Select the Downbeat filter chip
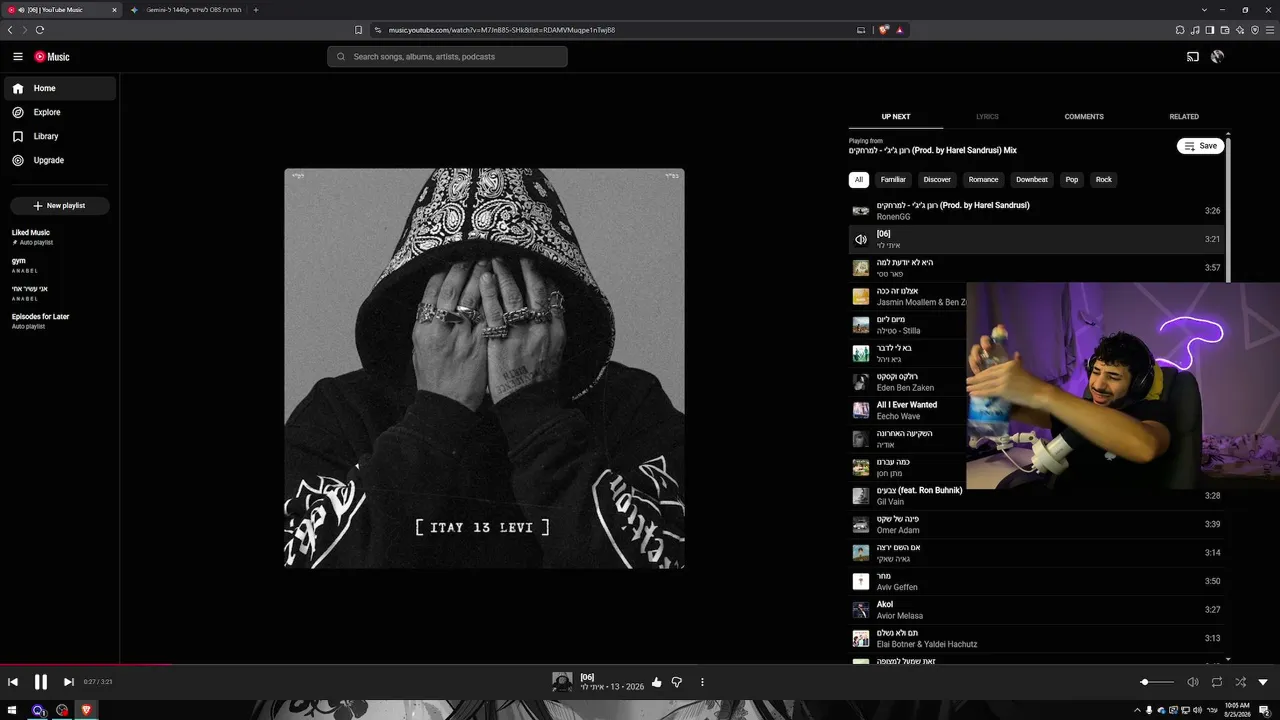Image resolution: width=1280 pixels, height=720 pixels. (1032, 180)
